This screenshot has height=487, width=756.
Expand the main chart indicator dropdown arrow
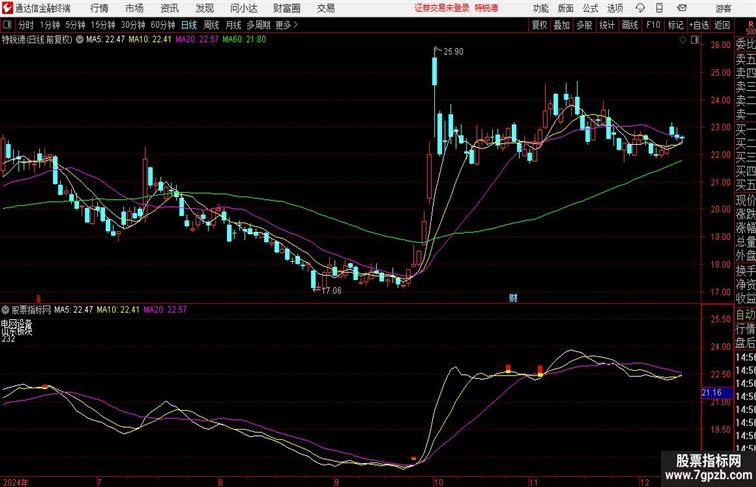[80, 40]
